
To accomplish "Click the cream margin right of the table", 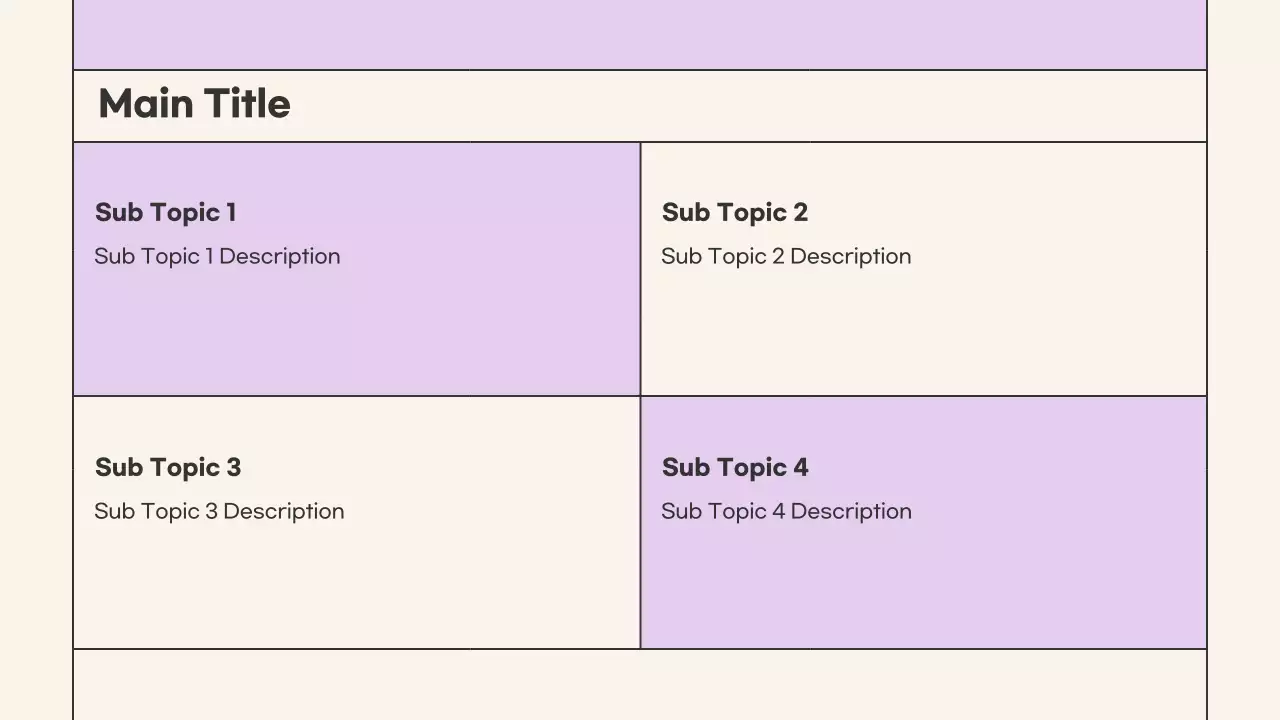I will [1243, 360].
